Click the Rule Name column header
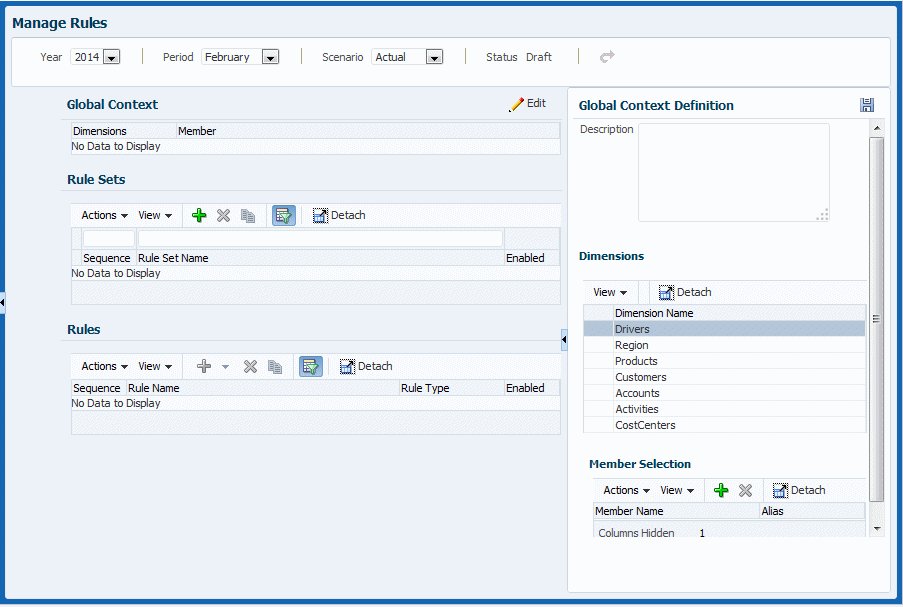This screenshot has width=903, height=607. pos(263,388)
